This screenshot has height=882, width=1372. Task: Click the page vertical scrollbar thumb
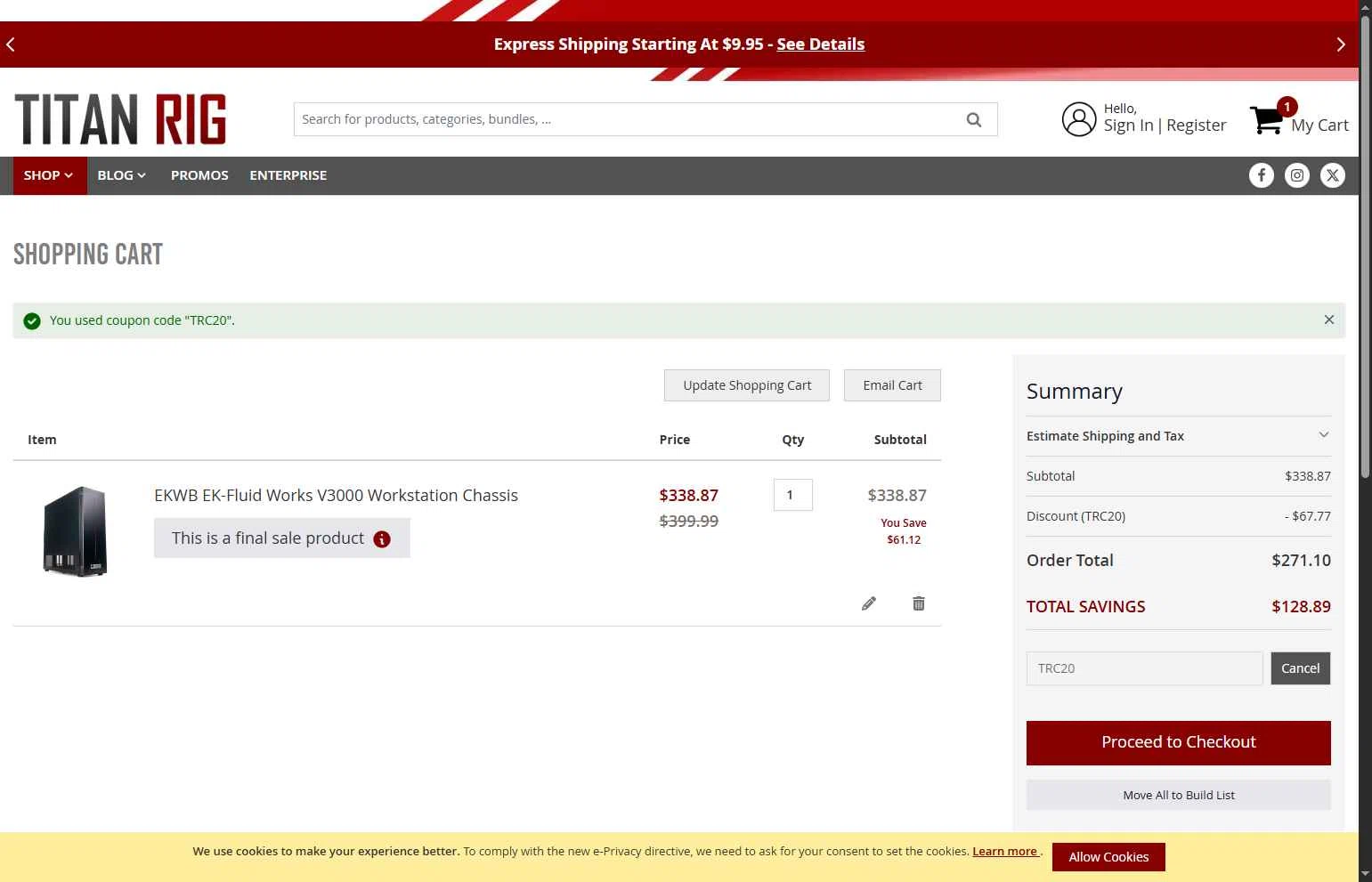click(x=1366, y=247)
